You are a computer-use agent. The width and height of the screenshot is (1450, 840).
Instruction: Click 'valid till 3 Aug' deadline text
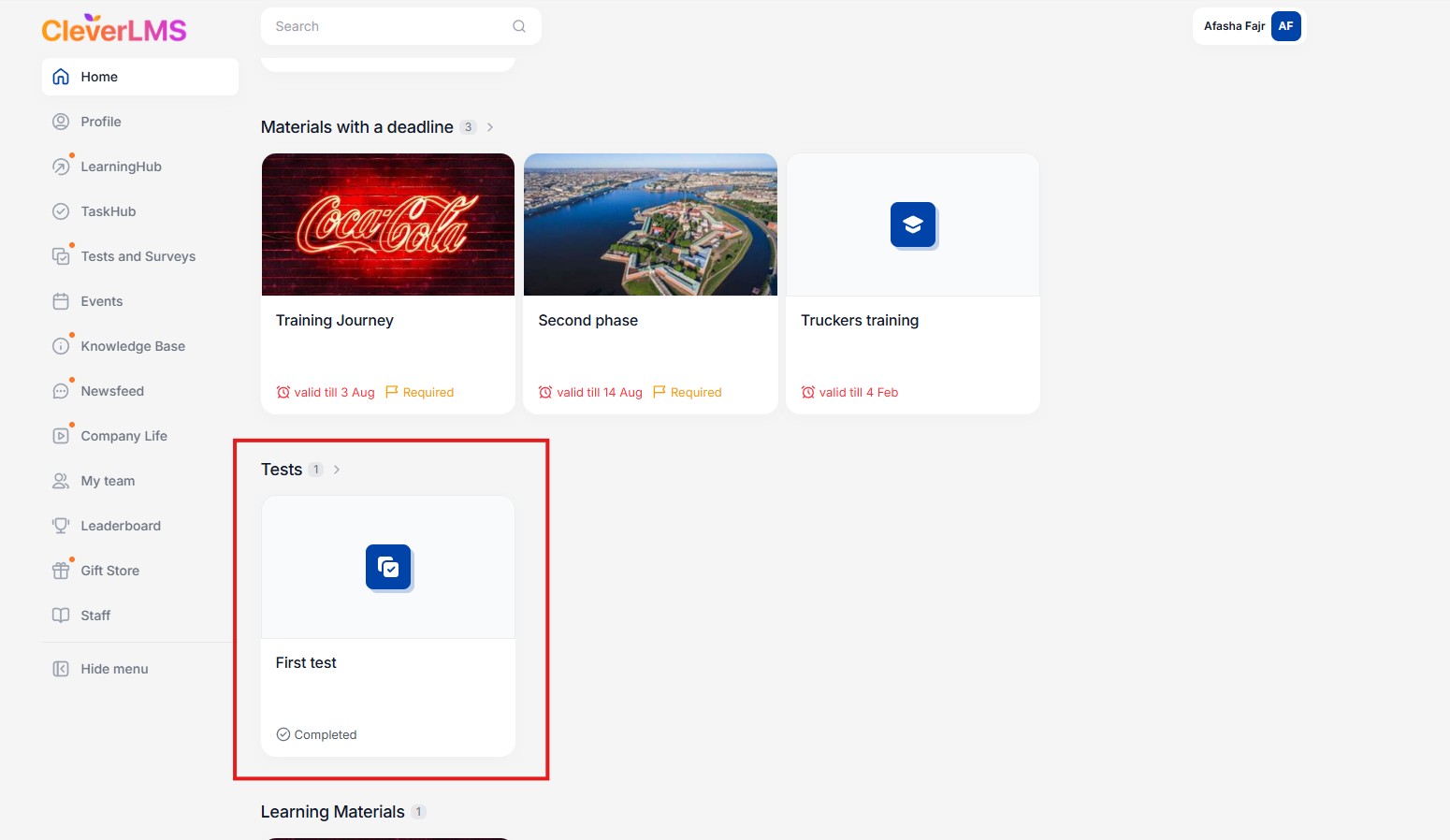334,392
